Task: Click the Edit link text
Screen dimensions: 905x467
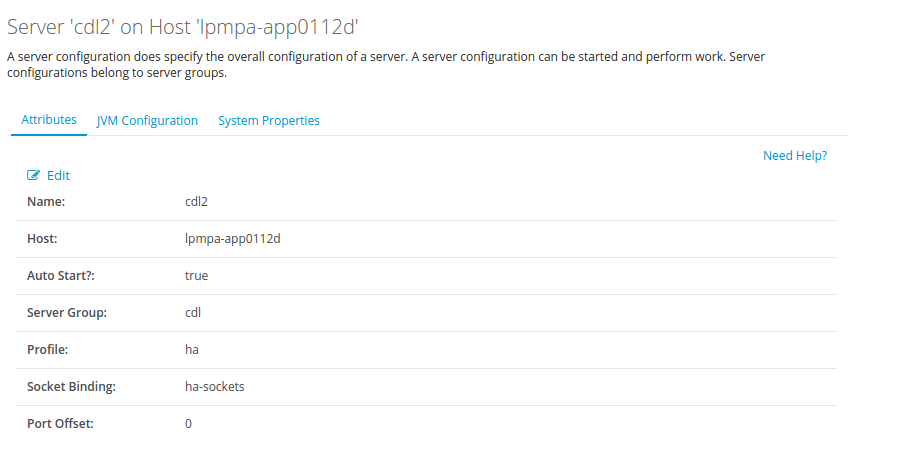Action: point(58,175)
